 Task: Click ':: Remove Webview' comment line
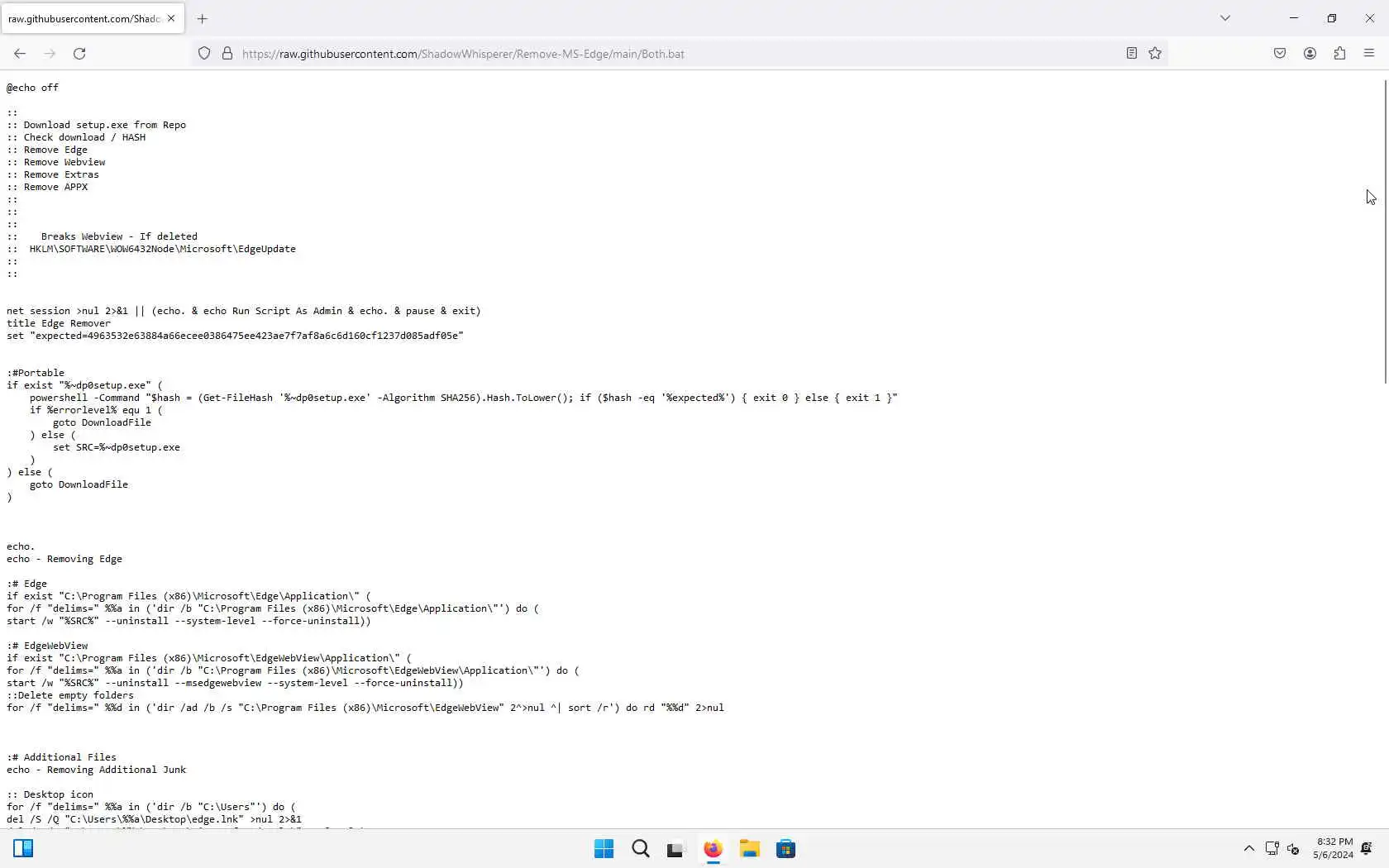56,162
